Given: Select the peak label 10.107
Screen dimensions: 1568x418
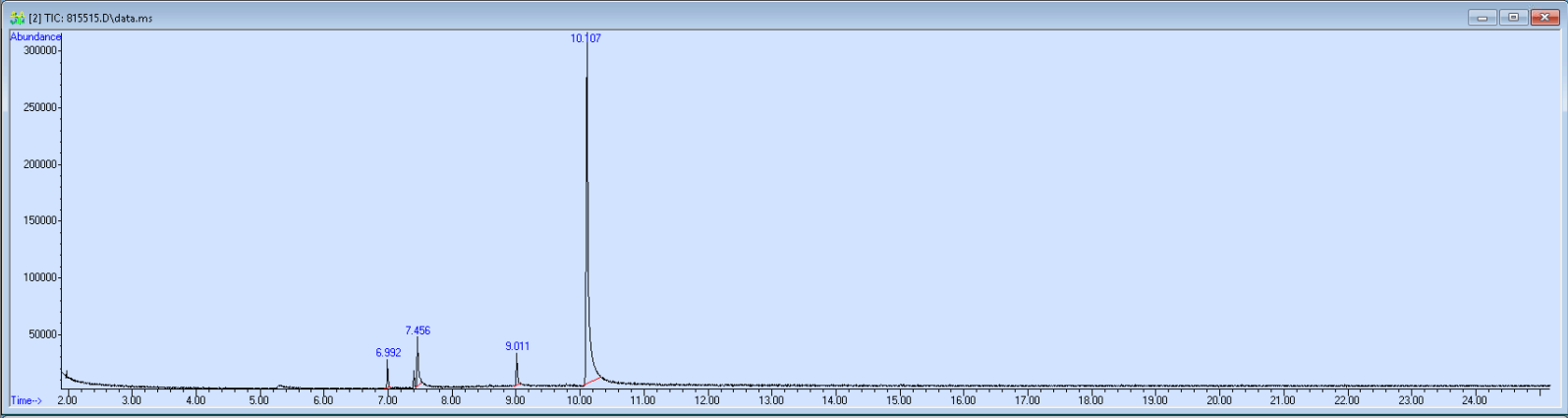Looking at the screenshot, I should pos(586,38).
